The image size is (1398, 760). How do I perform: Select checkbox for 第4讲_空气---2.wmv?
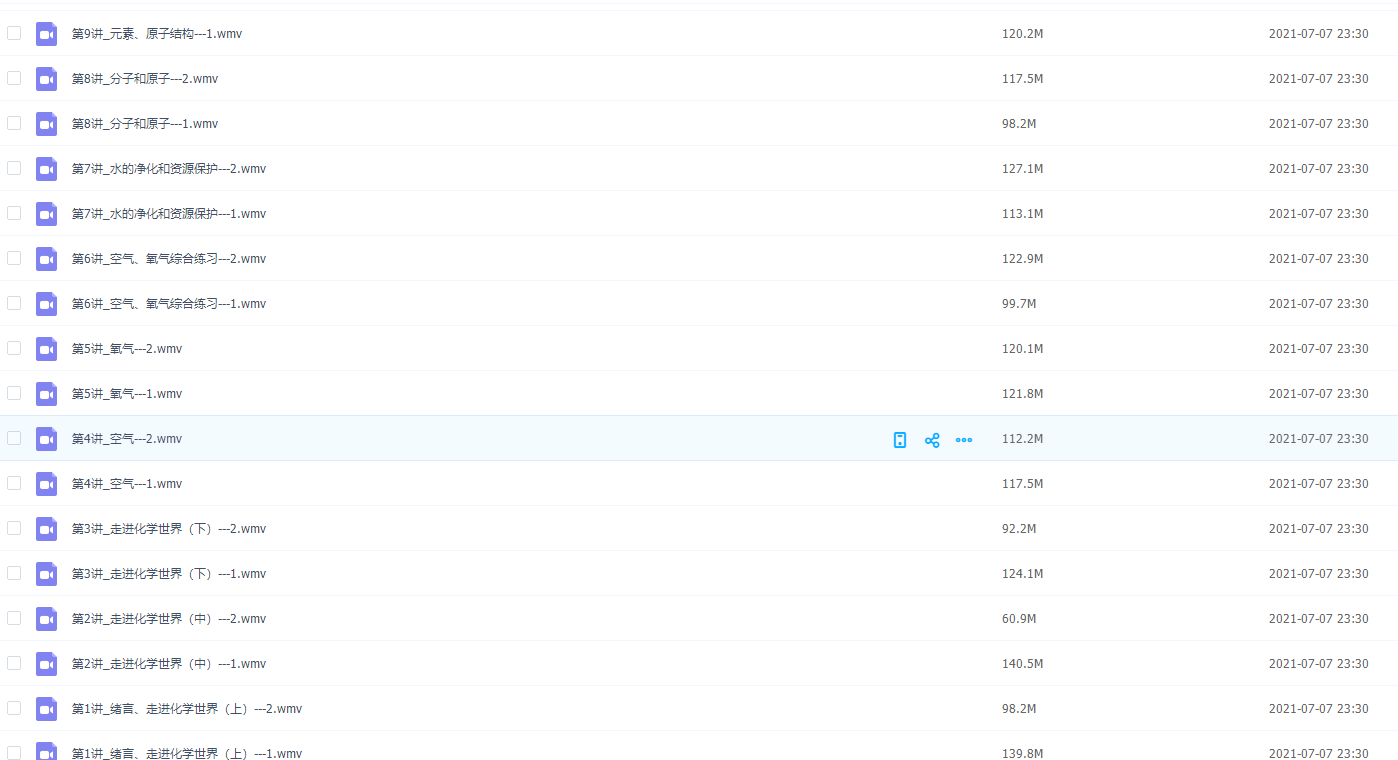click(14, 438)
